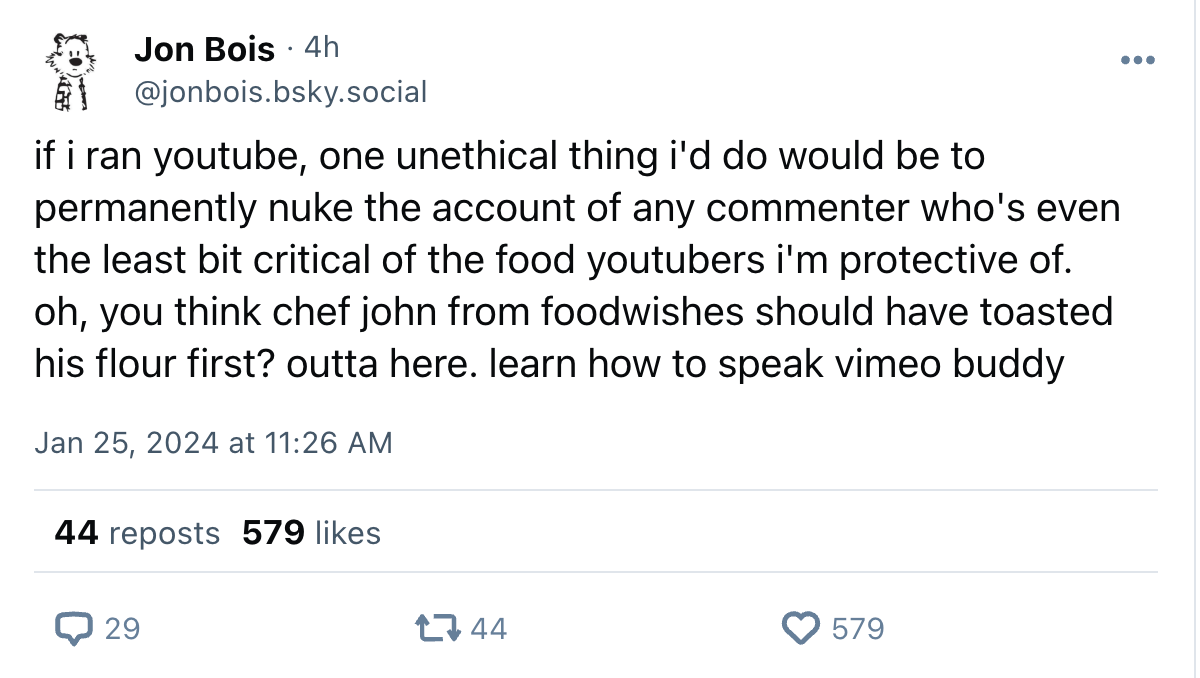Click the post line mentioning chef john
Screen dimensions: 1200x678
pyautogui.click(x=573, y=313)
